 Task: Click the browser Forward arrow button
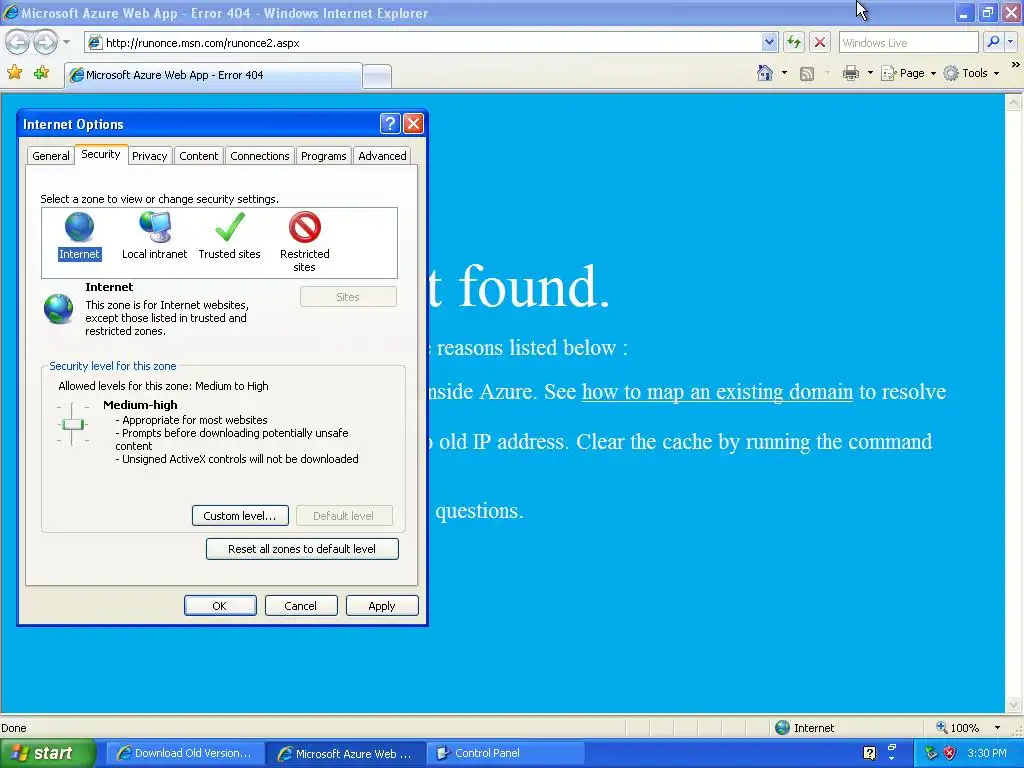point(45,43)
